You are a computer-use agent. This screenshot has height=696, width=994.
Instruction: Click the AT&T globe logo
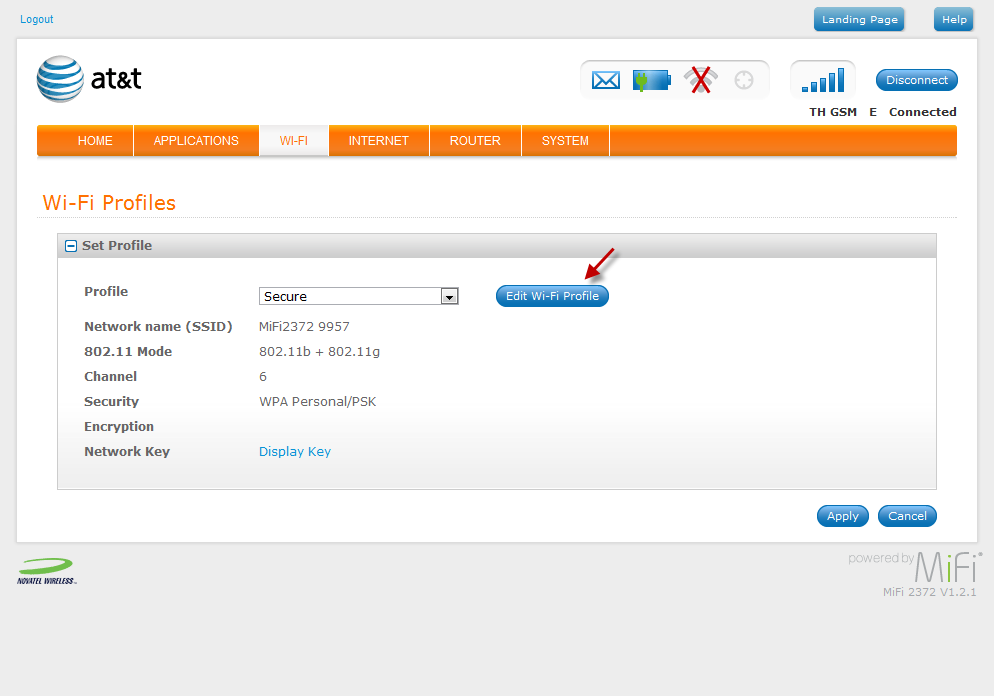click(x=60, y=79)
